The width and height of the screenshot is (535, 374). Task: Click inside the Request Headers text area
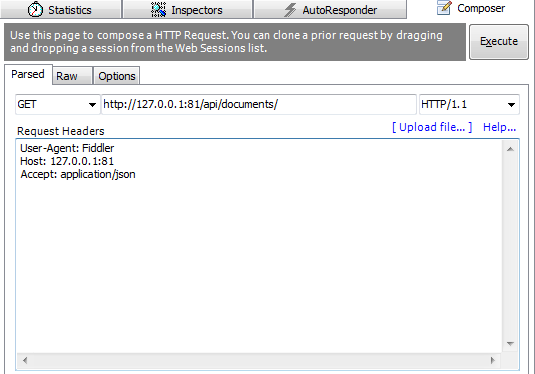pyautogui.click(x=259, y=246)
